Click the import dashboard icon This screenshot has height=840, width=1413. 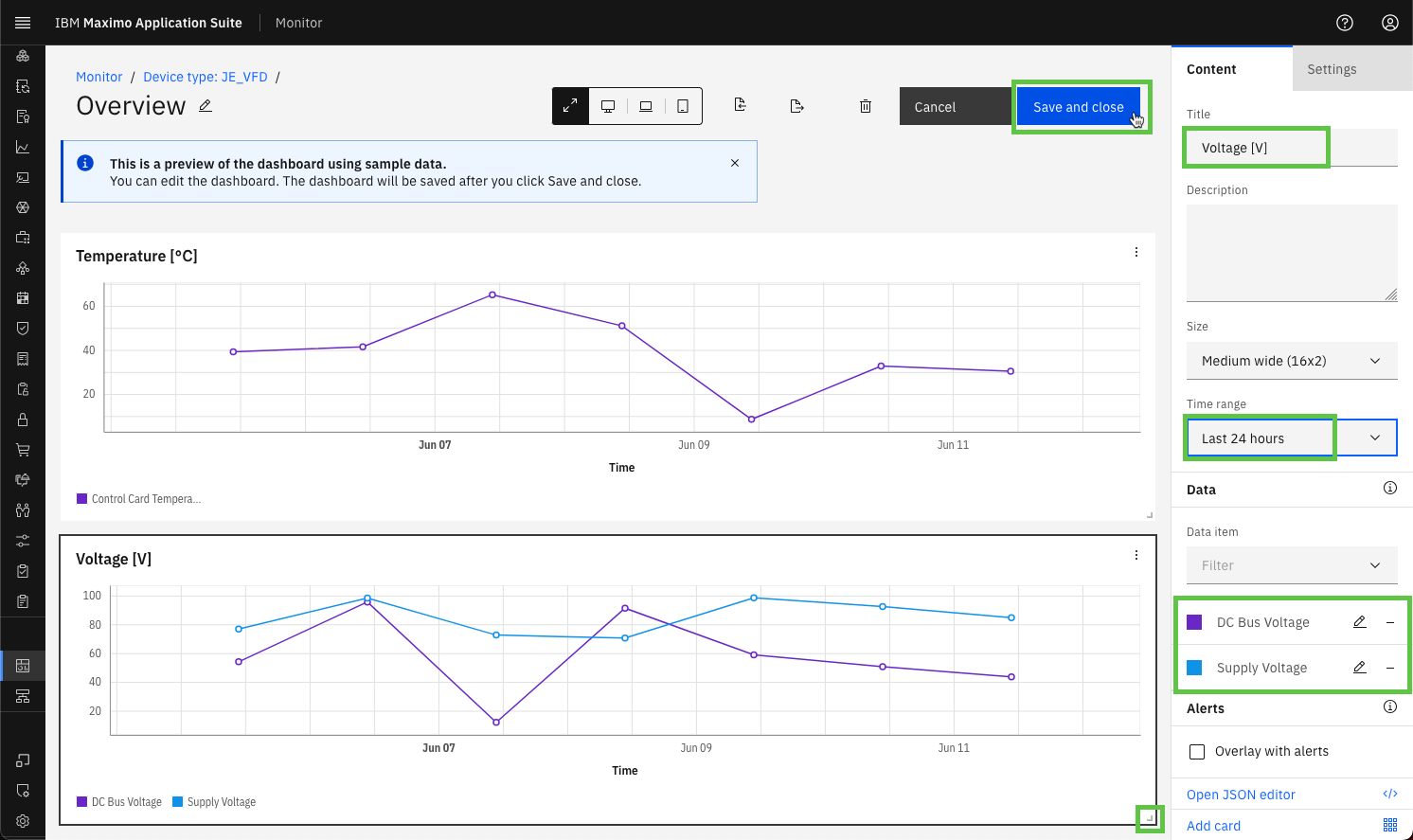[x=741, y=105]
